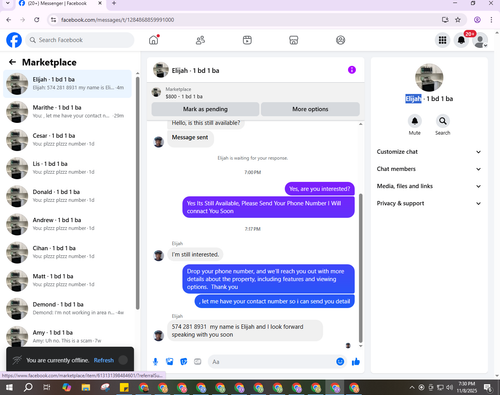Focus the Search Facebook field
The image size is (500, 395).
point(80,40)
